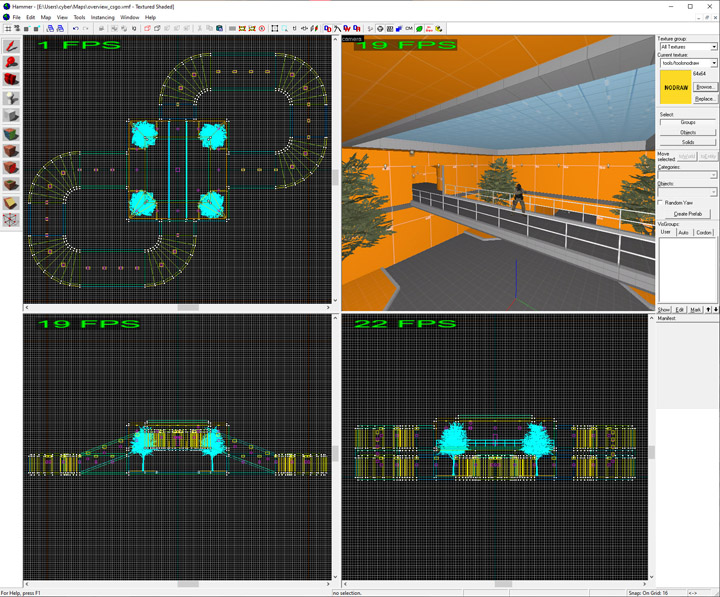The height and width of the screenshot is (597, 720).
Task: Click the Paste clipboard icon in toolbar
Action: click(x=219, y=28)
